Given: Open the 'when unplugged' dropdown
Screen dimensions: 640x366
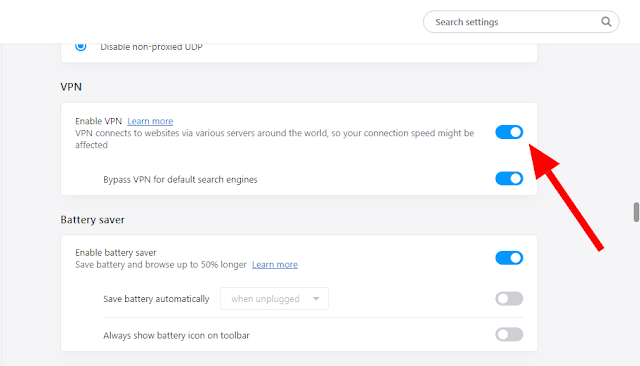Looking at the screenshot, I should point(274,299).
